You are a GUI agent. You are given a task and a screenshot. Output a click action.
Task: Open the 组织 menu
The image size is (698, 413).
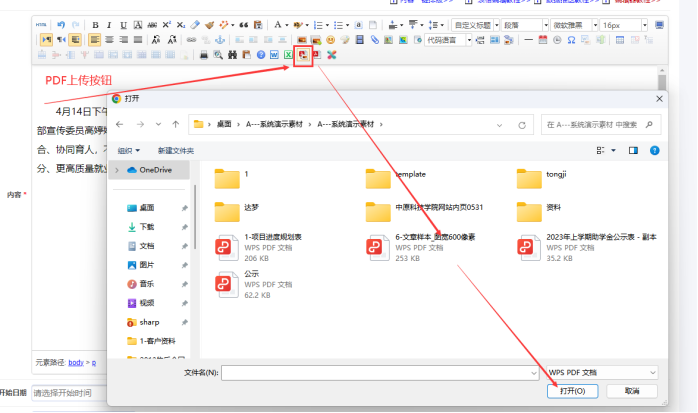coord(130,150)
